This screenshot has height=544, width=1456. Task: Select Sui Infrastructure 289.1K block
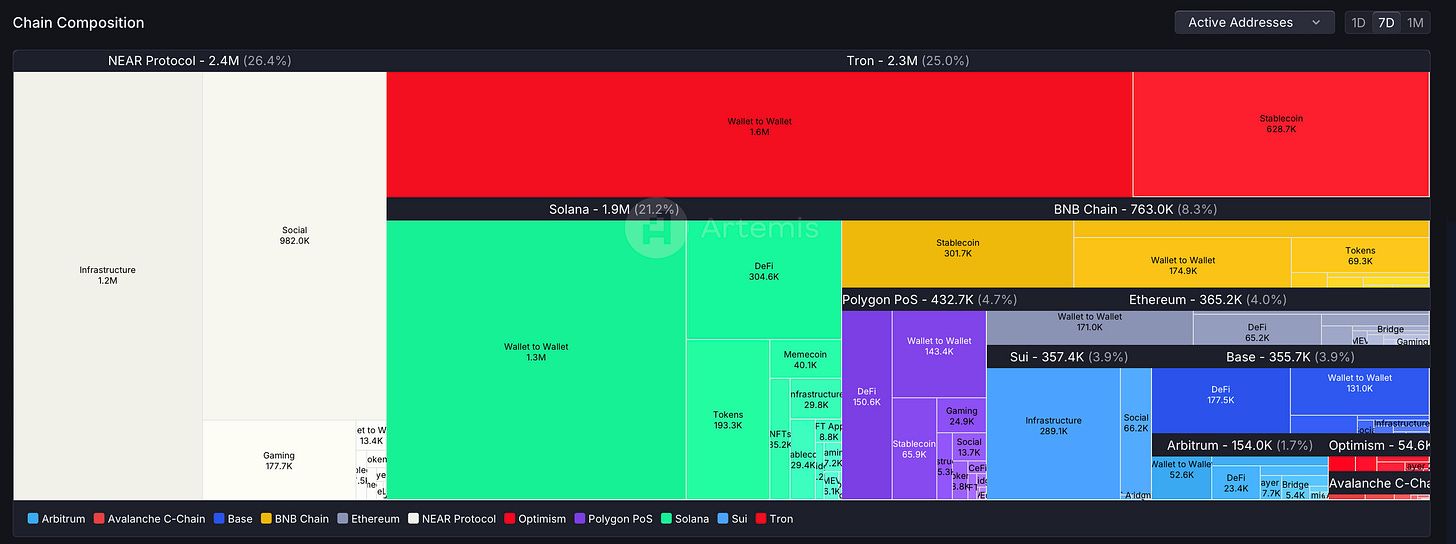click(1053, 433)
